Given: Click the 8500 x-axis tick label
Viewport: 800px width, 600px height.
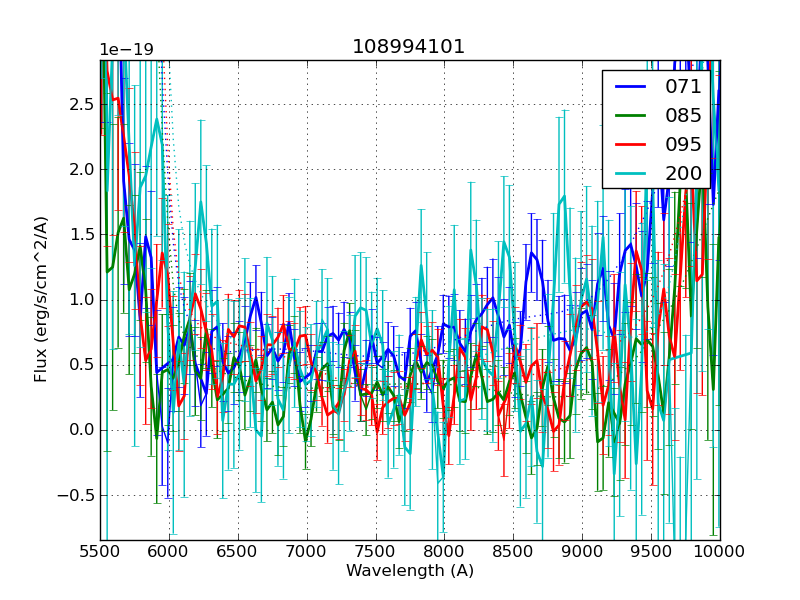Looking at the screenshot, I should coord(514,551).
